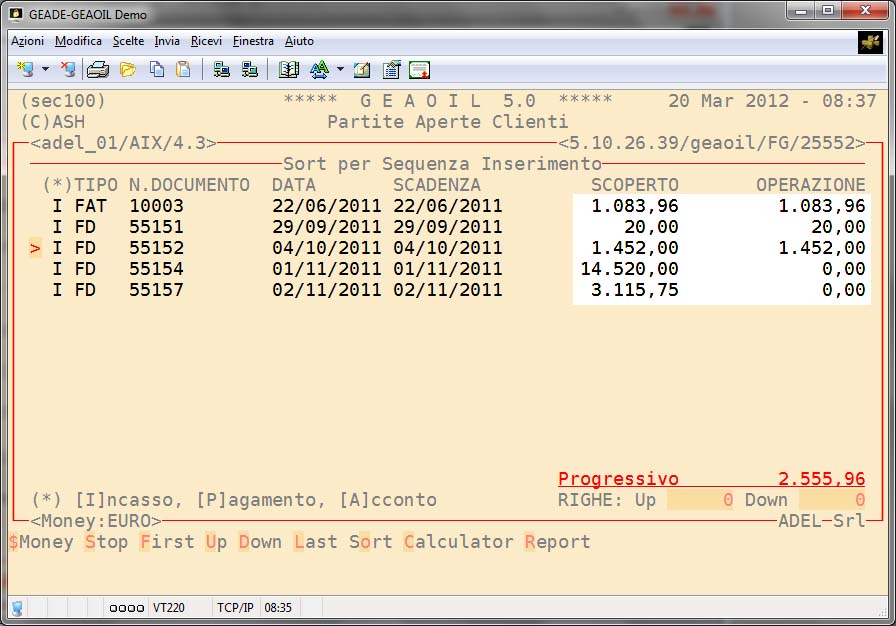Select document row 55154
Viewport: 896px width, 626px height.
pyautogui.click(x=156, y=269)
